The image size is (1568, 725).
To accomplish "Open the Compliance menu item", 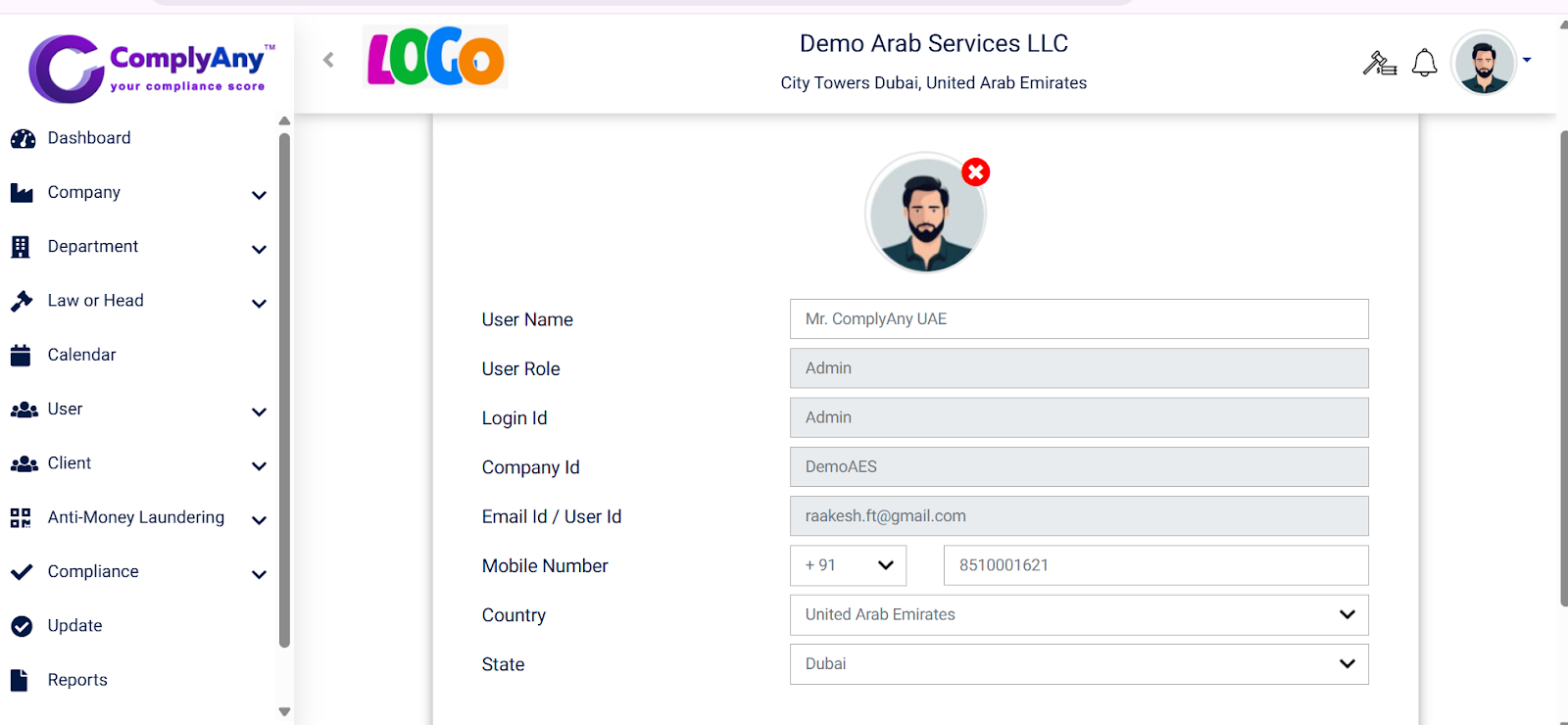I will click(93, 572).
